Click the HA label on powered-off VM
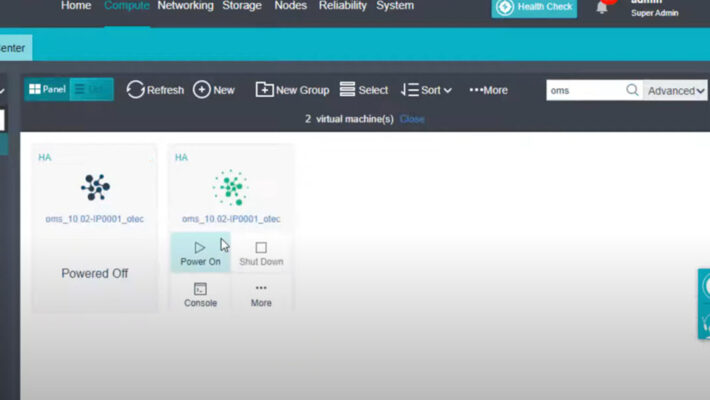 [44, 157]
